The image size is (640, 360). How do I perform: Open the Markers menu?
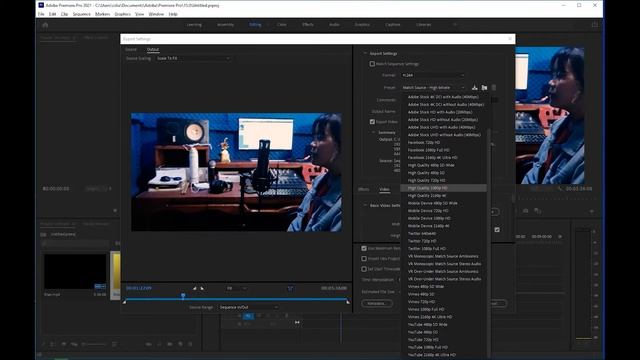point(102,14)
